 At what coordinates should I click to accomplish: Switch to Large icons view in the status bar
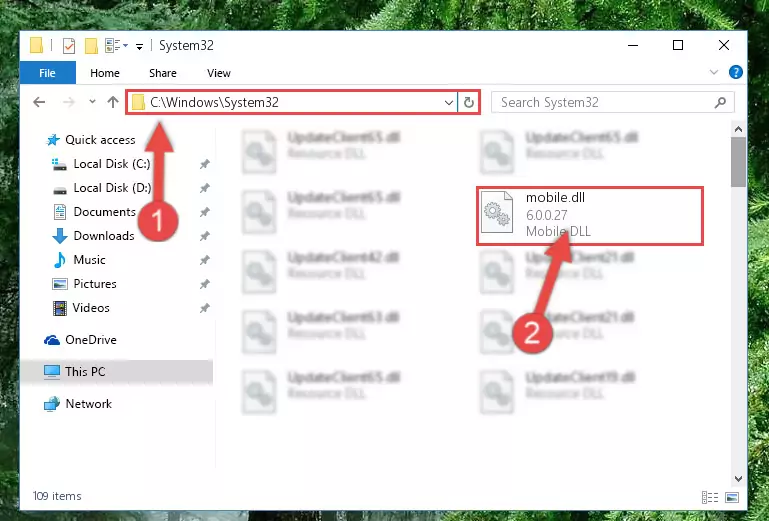(x=732, y=497)
